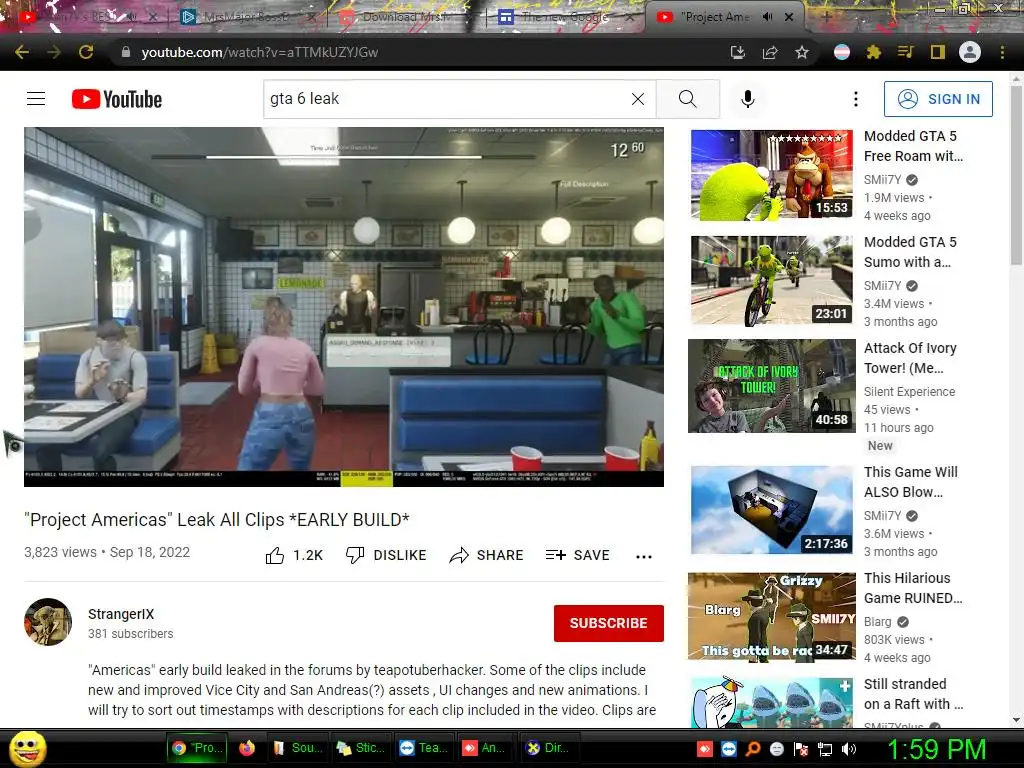Install app via address bar download icon
This screenshot has height=768, width=1024.
(x=738, y=52)
